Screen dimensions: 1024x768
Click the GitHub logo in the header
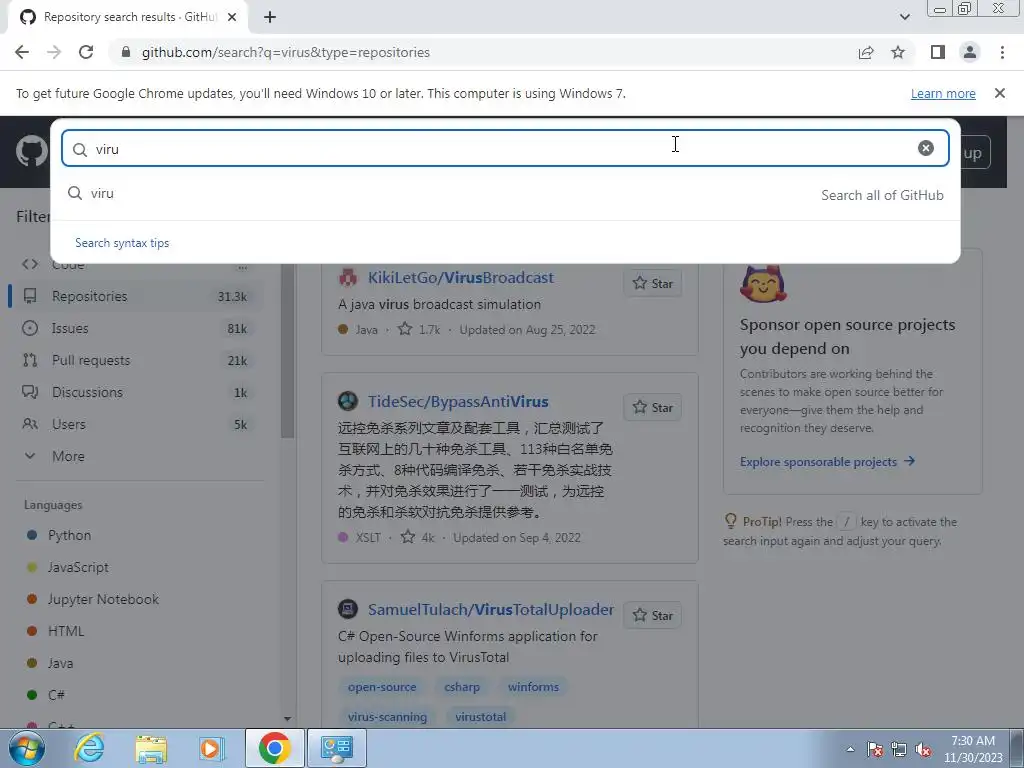coord(31,152)
